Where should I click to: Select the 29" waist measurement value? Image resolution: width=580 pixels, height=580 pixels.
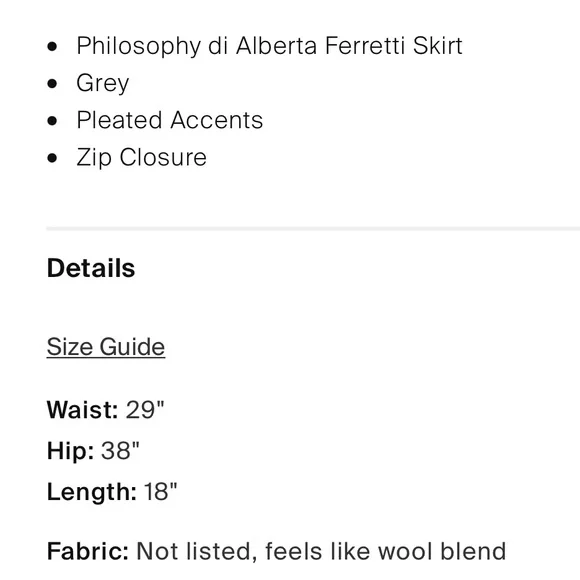tap(145, 409)
